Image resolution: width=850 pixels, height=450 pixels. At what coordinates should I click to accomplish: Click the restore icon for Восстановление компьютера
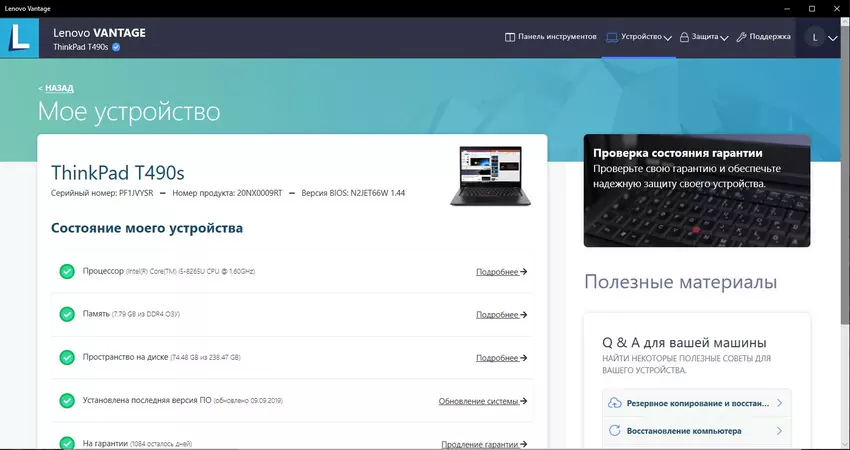[x=613, y=431]
